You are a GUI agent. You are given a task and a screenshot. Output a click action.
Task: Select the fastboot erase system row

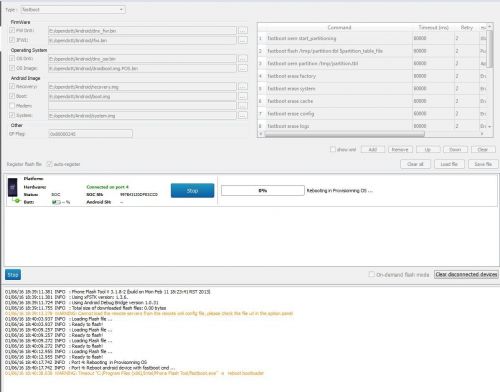(x=373, y=89)
